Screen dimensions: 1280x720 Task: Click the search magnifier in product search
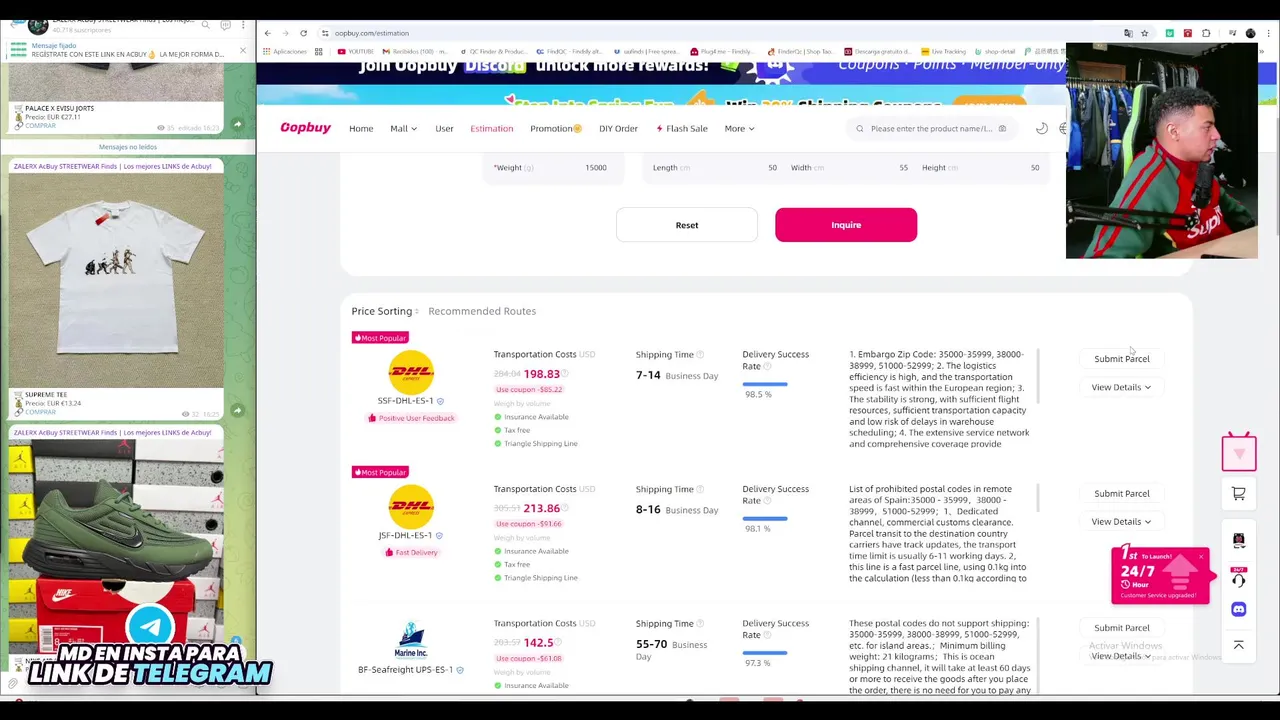[859, 128]
